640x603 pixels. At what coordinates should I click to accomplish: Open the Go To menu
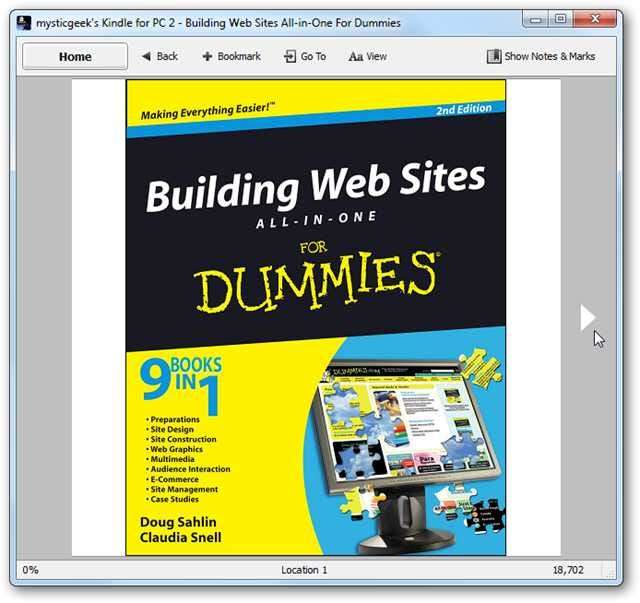click(305, 56)
